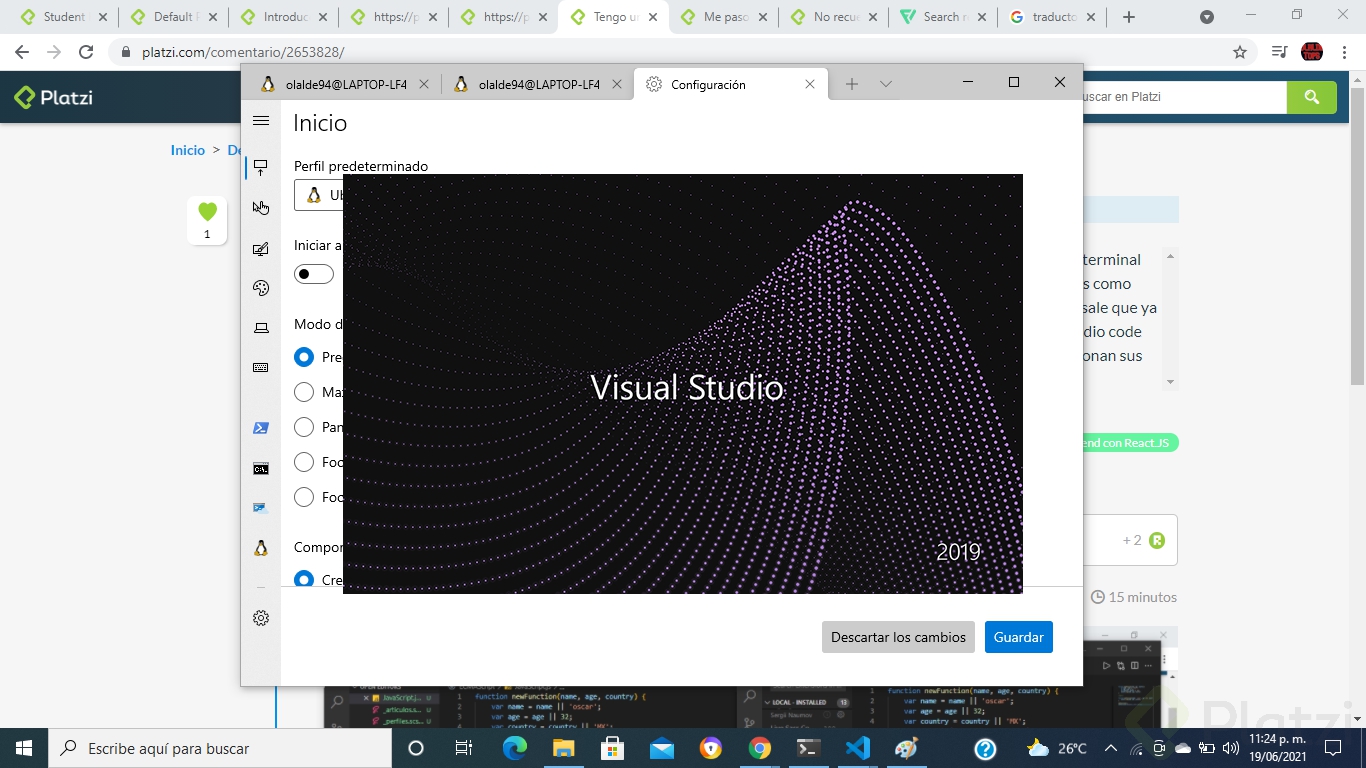Select the Max launch mode radio button
This screenshot has width=1366, height=768.
(x=304, y=392)
